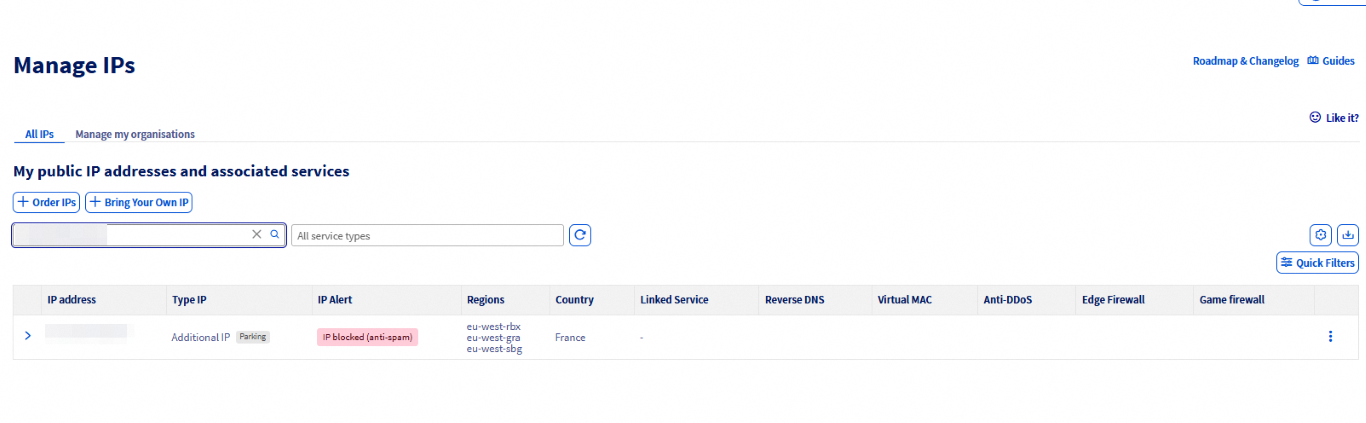Viewport: 1366px width, 423px height.
Task: Click the Order IPs button
Action: (x=47, y=202)
